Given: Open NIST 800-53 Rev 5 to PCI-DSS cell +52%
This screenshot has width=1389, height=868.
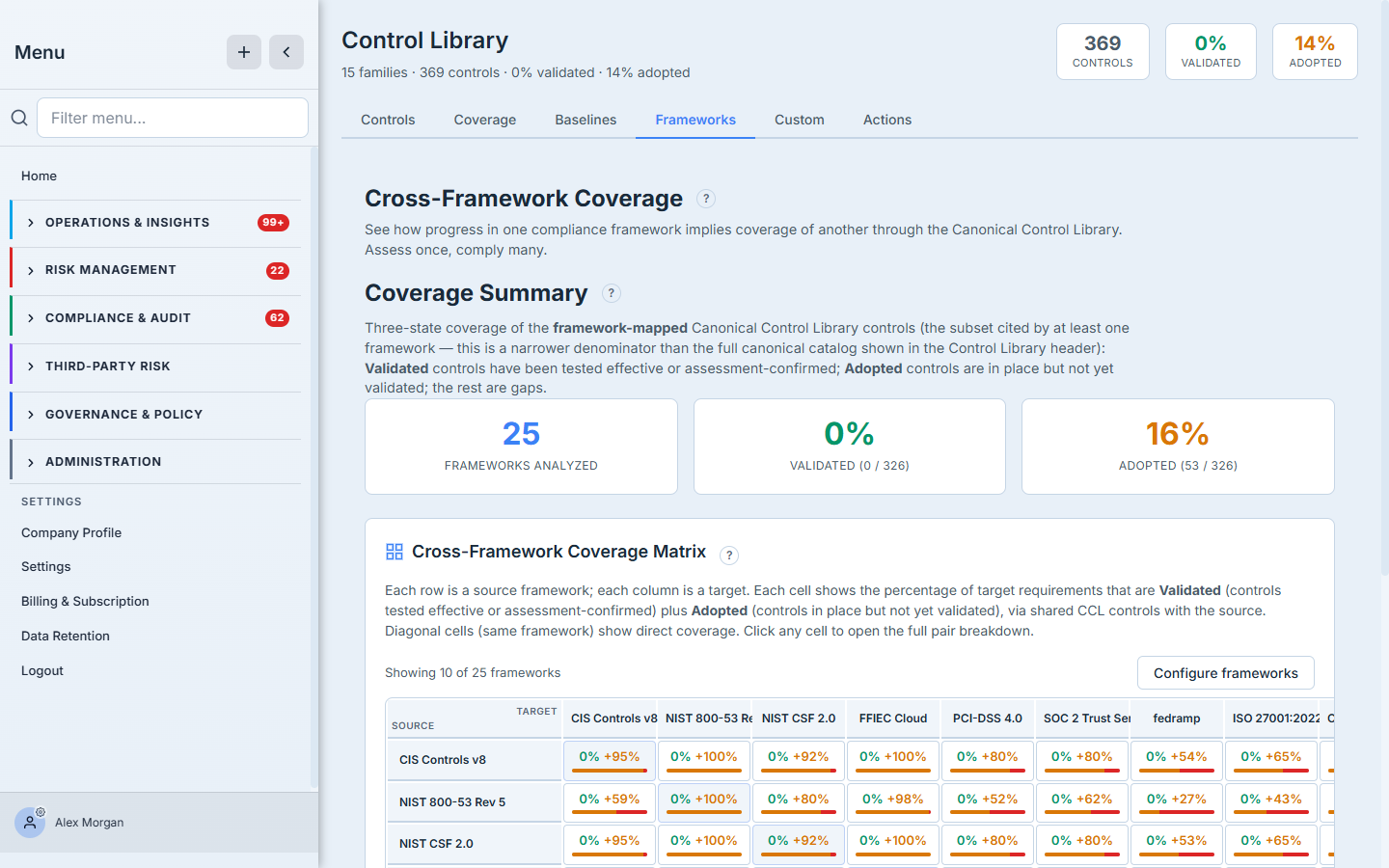Looking at the screenshot, I should (x=988, y=802).
